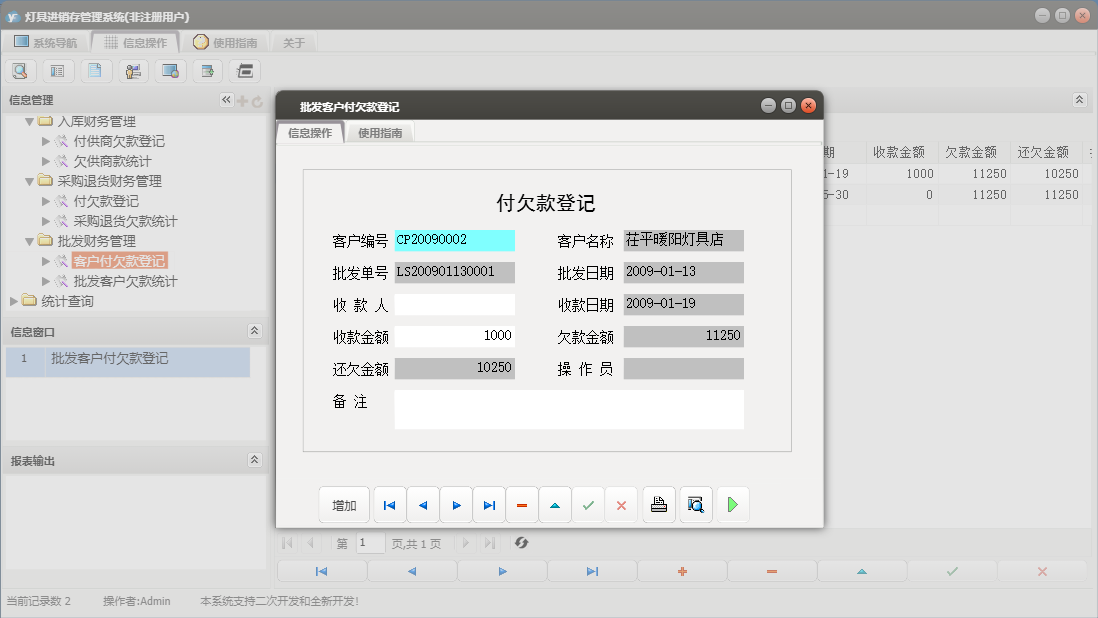Open print preview in the payment dialog
The image size is (1098, 618).
695,505
